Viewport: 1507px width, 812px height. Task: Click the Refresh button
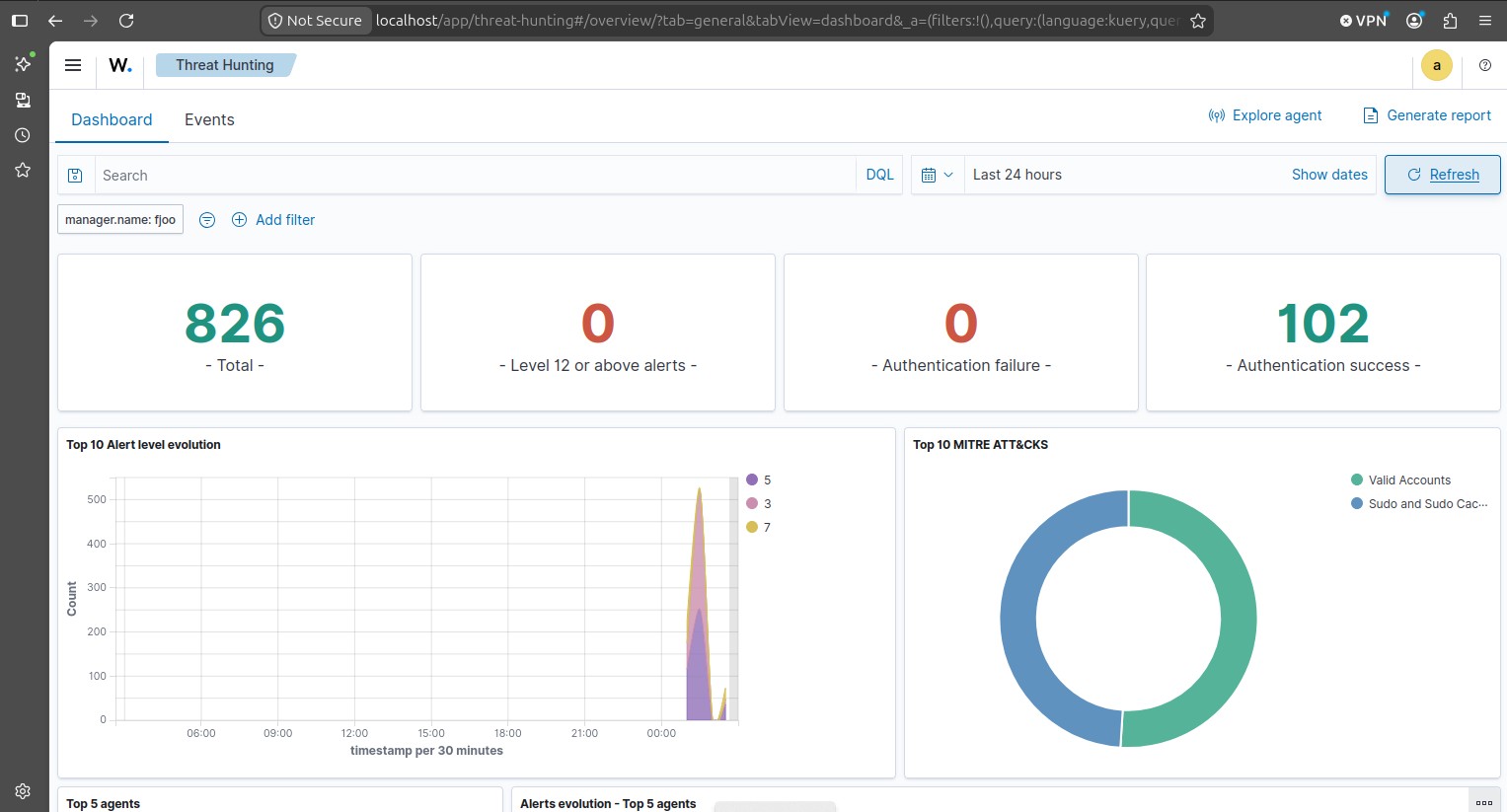pyautogui.click(x=1442, y=175)
